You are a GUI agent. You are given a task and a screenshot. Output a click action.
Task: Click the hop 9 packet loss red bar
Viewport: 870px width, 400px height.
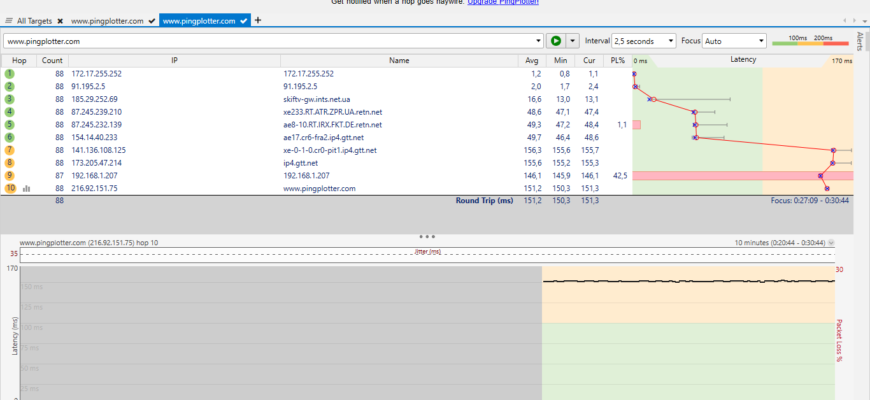pos(742,176)
